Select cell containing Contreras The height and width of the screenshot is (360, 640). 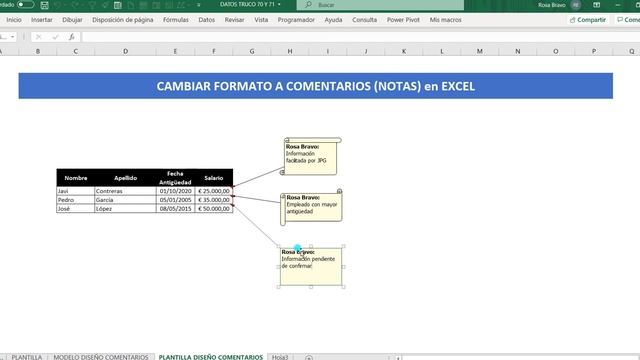(x=125, y=191)
